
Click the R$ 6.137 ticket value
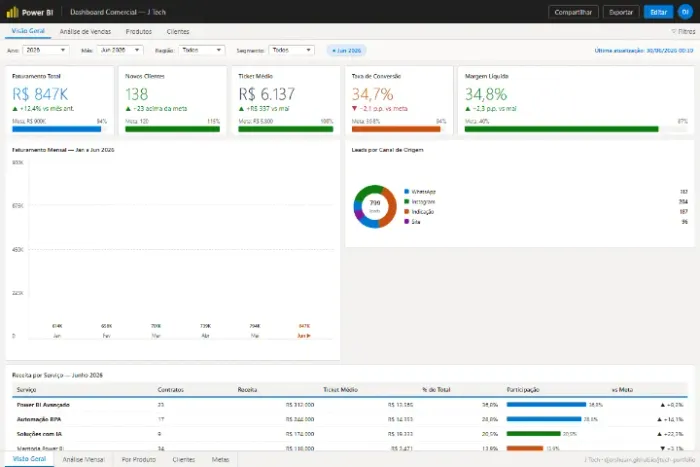point(267,94)
